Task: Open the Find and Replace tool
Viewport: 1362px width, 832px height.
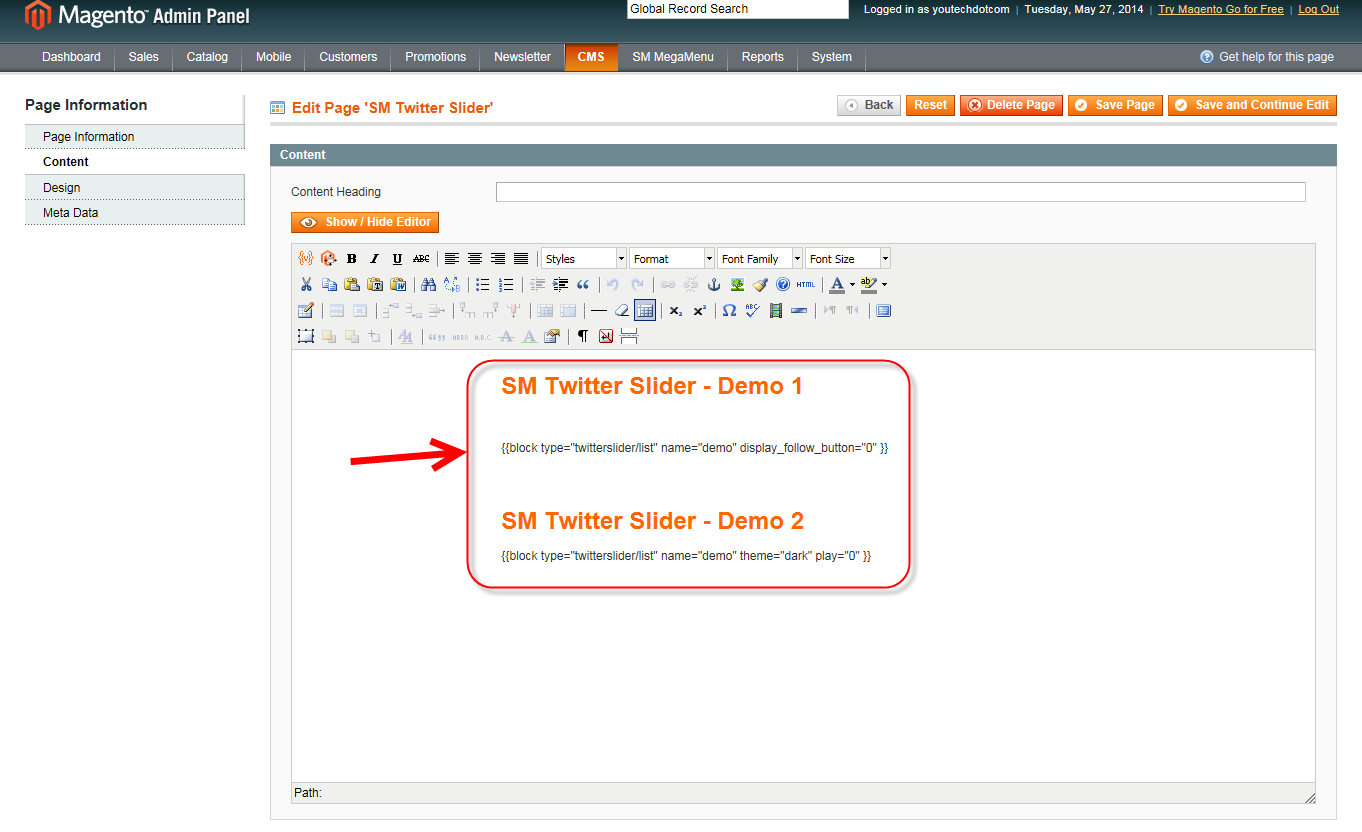Action: 451,284
